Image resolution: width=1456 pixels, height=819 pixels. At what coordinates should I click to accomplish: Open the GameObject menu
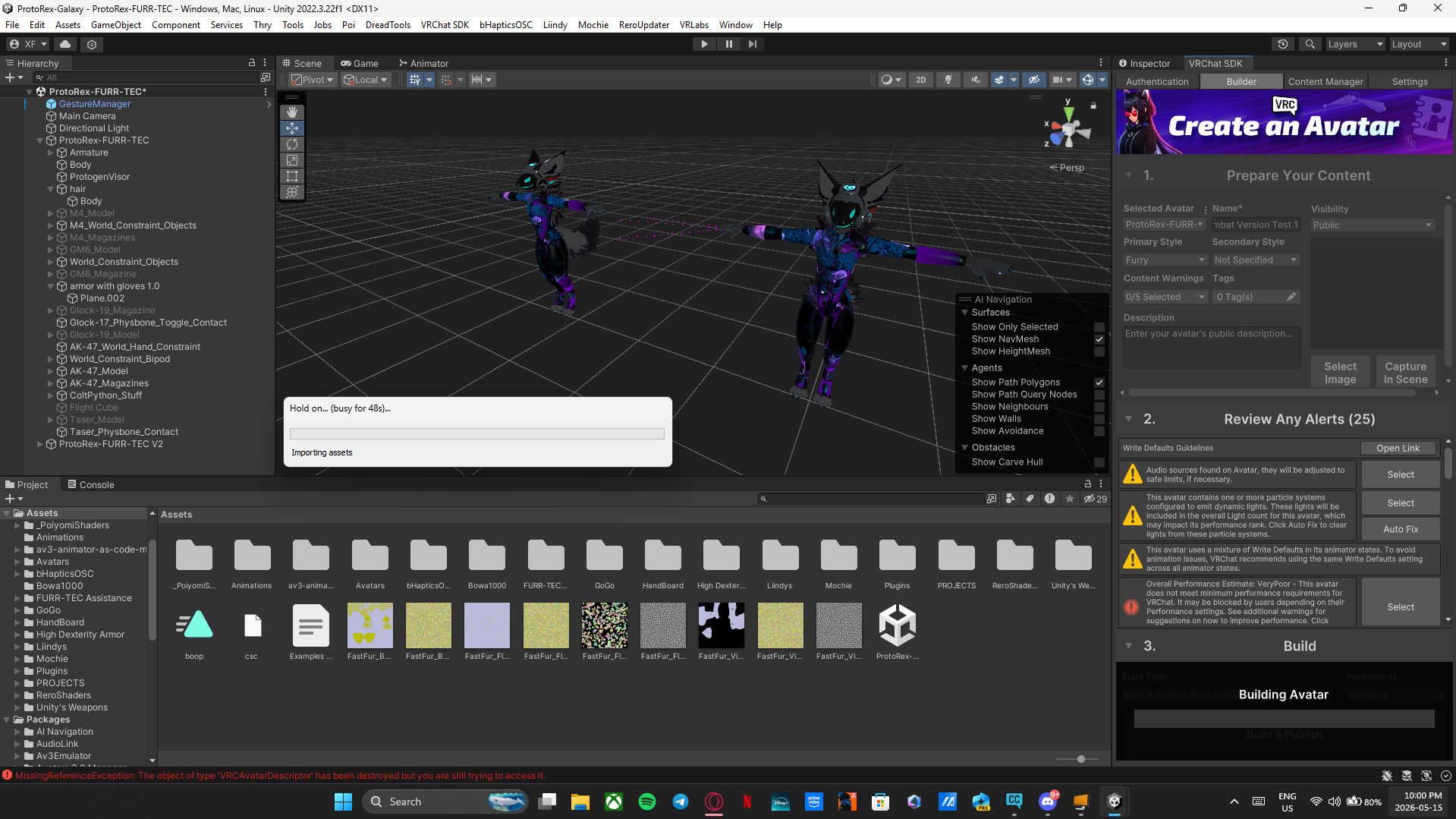[x=116, y=25]
